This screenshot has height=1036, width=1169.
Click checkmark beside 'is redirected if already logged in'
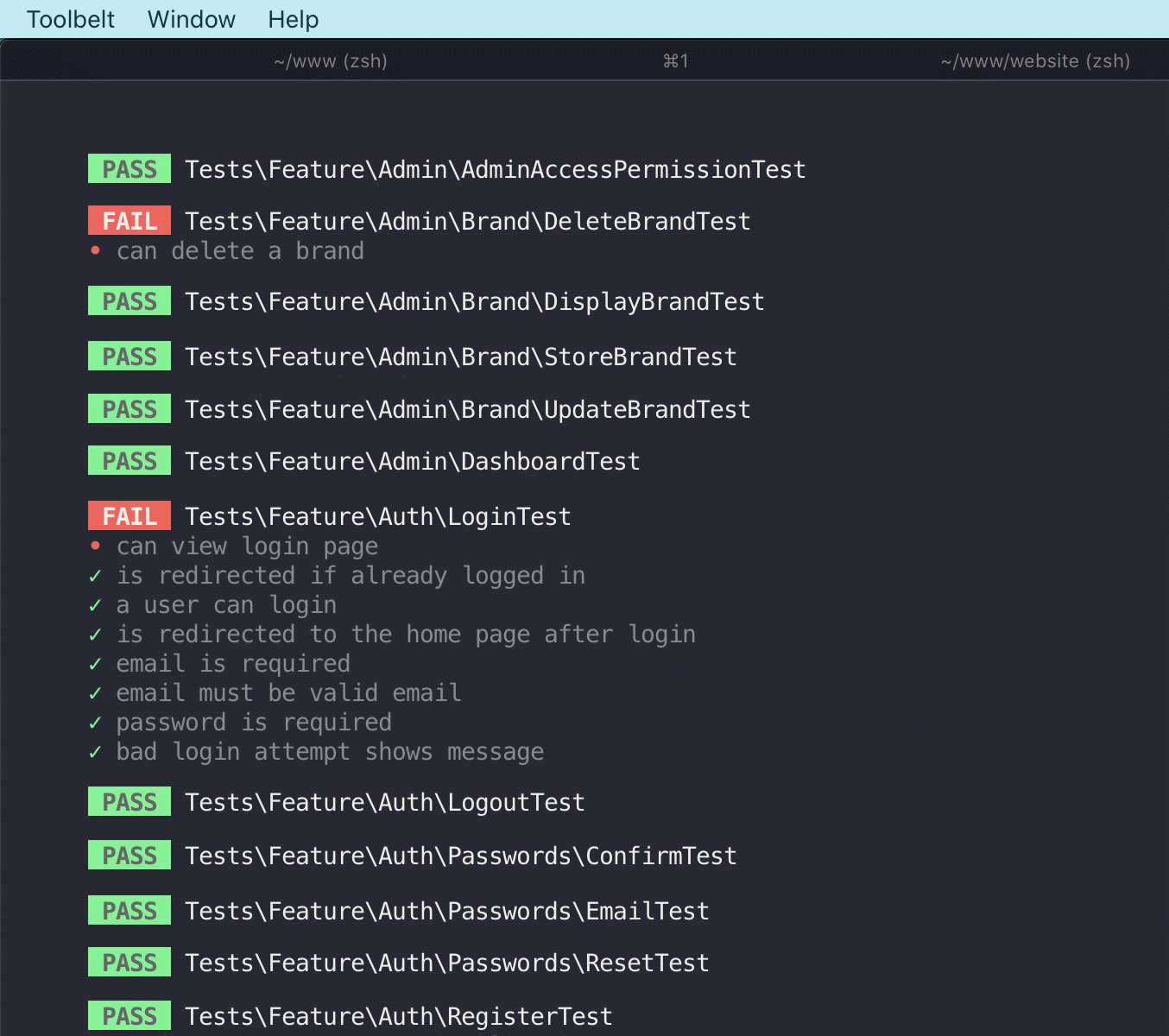click(95, 577)
